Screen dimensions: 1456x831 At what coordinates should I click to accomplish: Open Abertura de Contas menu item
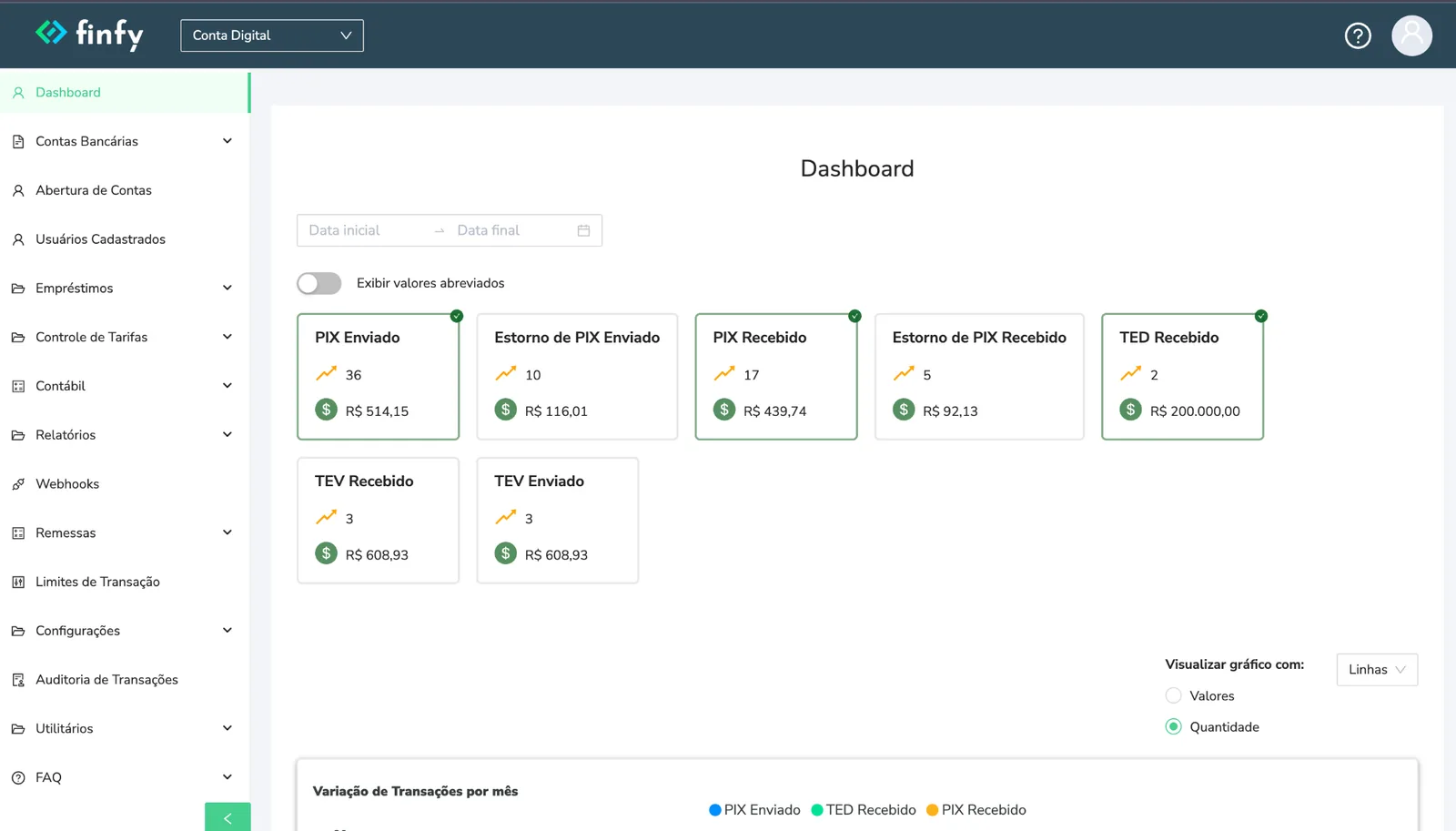pyautogui.click(x=125, y=190)
